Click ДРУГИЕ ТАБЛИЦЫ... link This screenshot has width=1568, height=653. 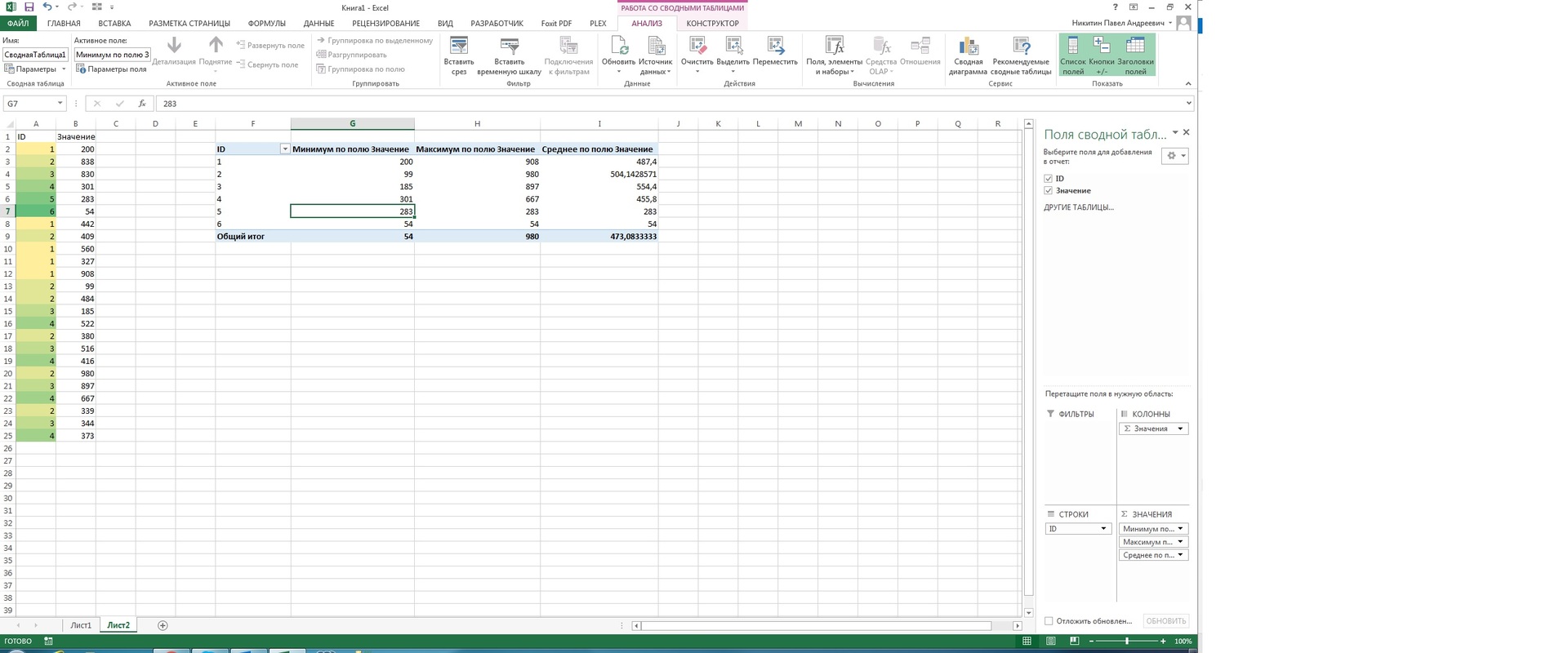pos(1078,207)
